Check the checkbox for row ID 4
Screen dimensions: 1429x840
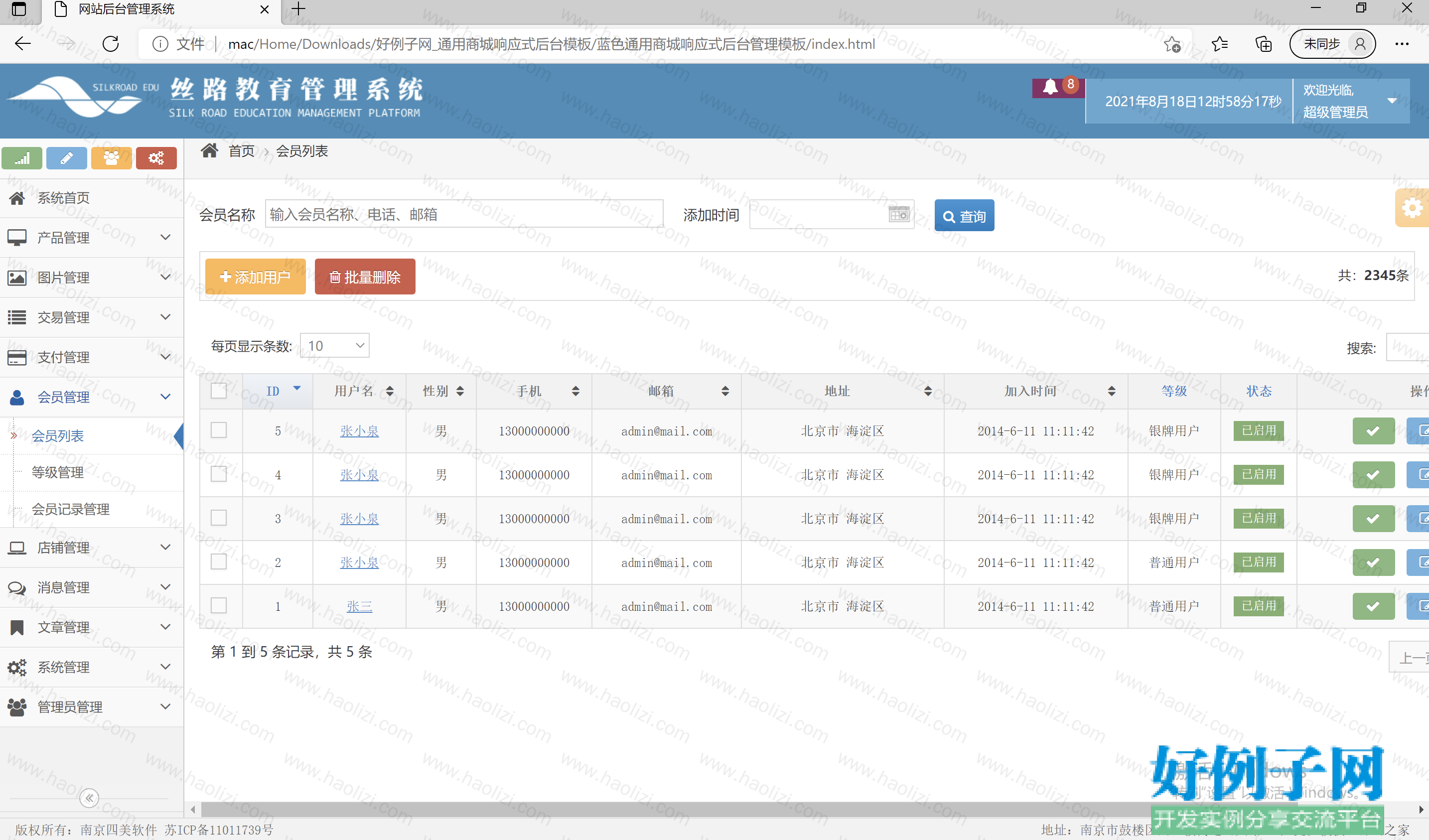218,474
